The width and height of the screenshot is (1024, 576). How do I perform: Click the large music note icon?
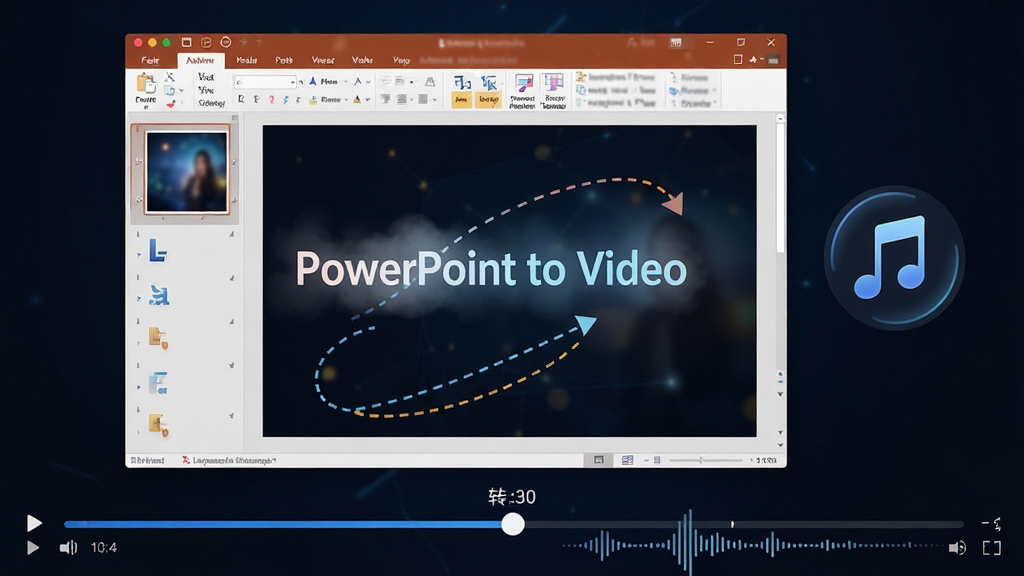point(893,257)
